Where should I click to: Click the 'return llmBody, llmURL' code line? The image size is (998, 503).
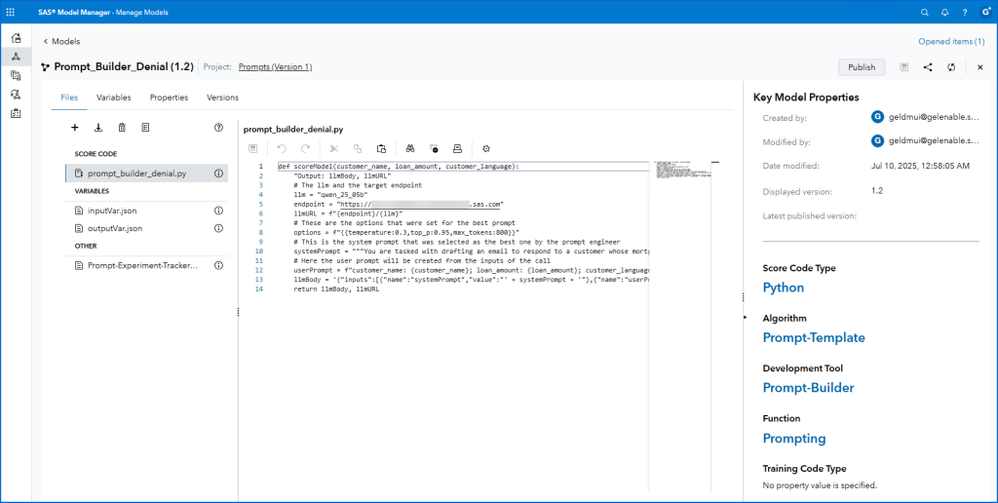tap(336, 289)
